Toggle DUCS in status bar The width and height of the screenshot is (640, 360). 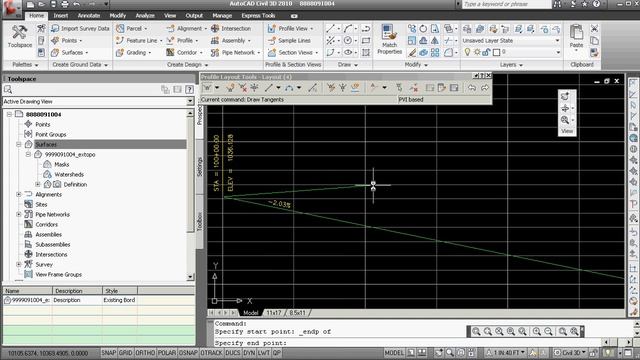(233, 353)
